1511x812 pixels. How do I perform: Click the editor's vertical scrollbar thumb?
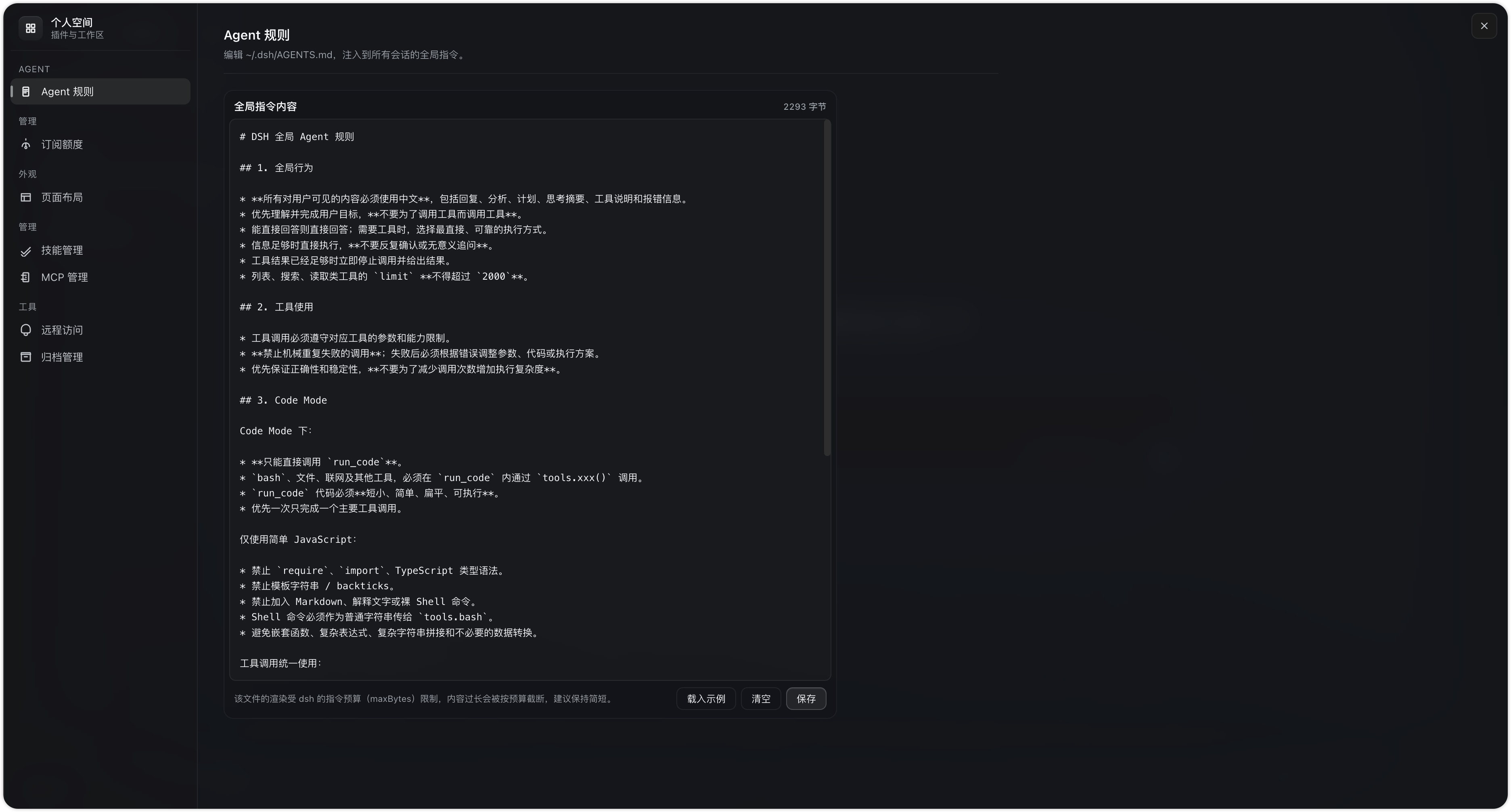[827, 287]
